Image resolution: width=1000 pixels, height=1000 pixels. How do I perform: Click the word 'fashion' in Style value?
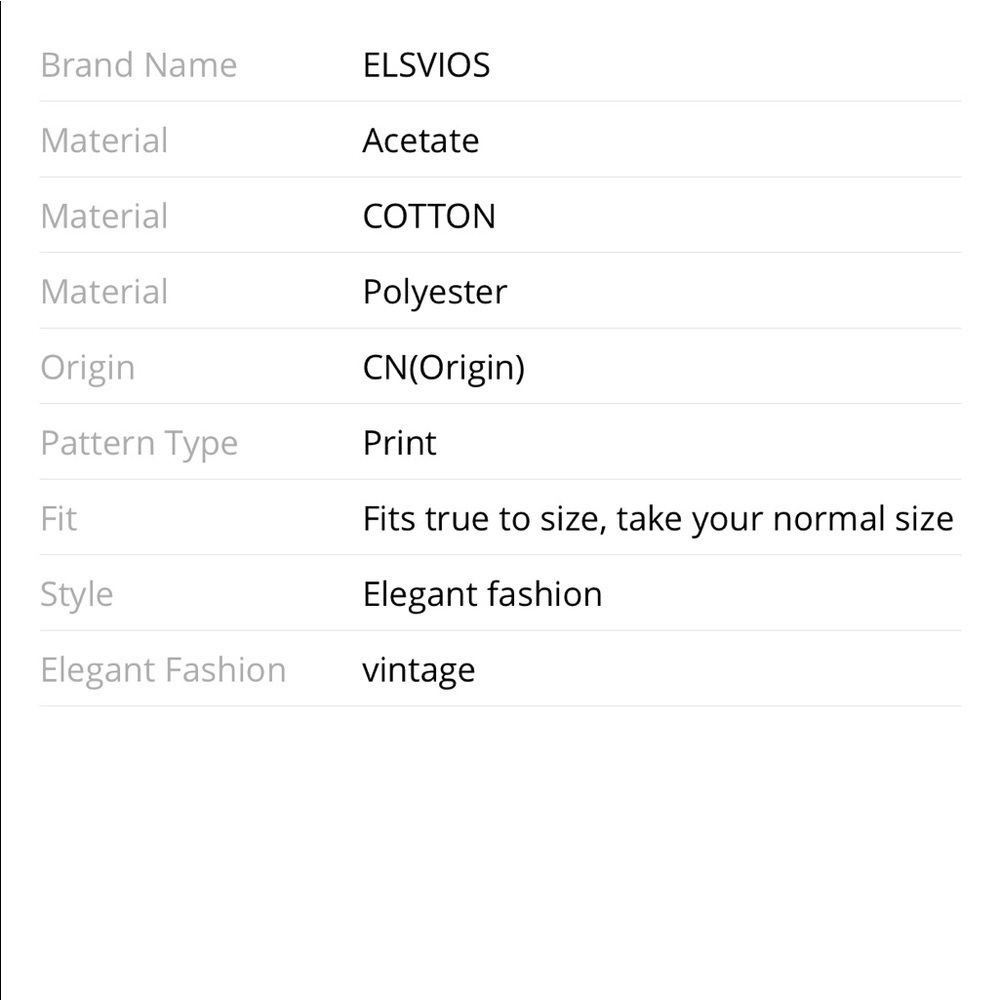click(545, 594)
